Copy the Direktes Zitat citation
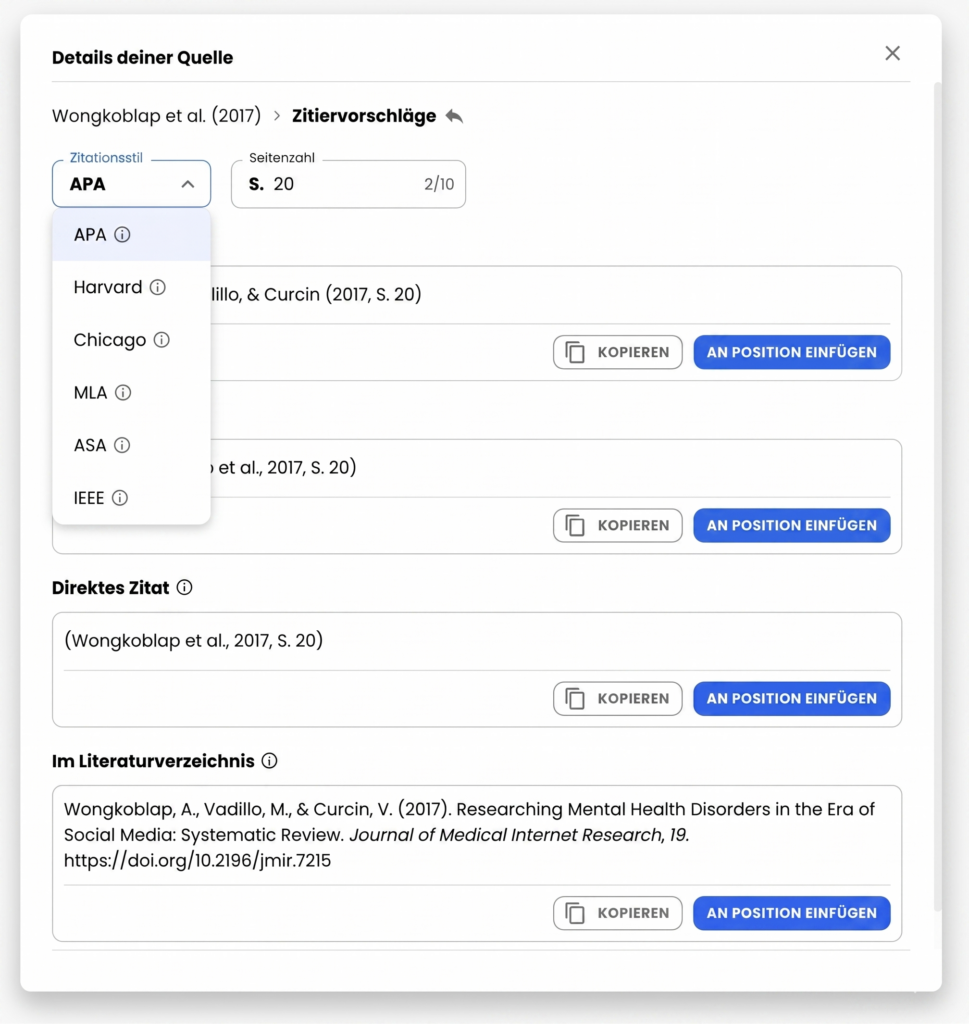969x1024 pixels. [x=618, y=699]
